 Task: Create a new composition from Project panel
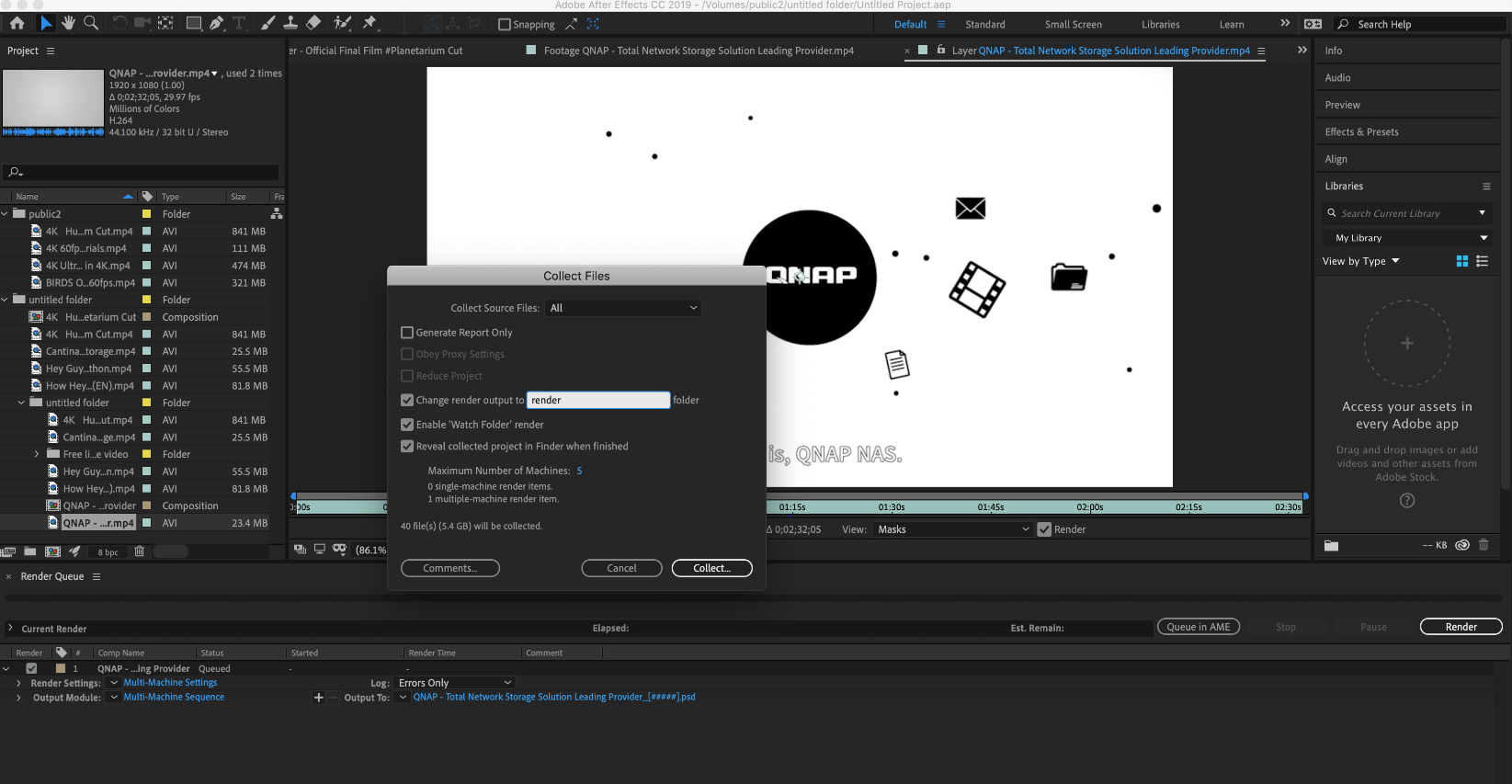pos(52,551)
